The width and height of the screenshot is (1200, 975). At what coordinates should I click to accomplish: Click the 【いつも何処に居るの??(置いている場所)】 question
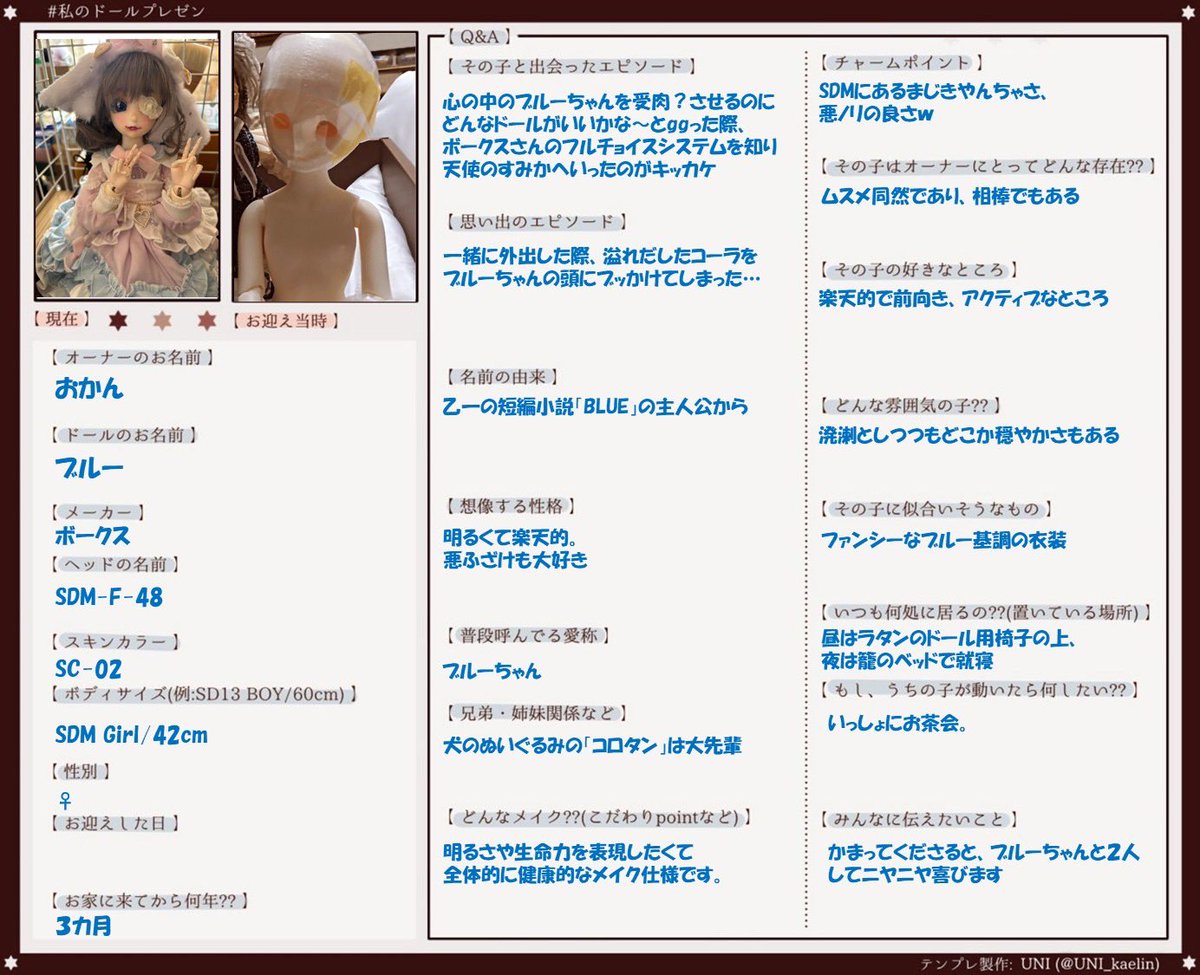[986, 612]
